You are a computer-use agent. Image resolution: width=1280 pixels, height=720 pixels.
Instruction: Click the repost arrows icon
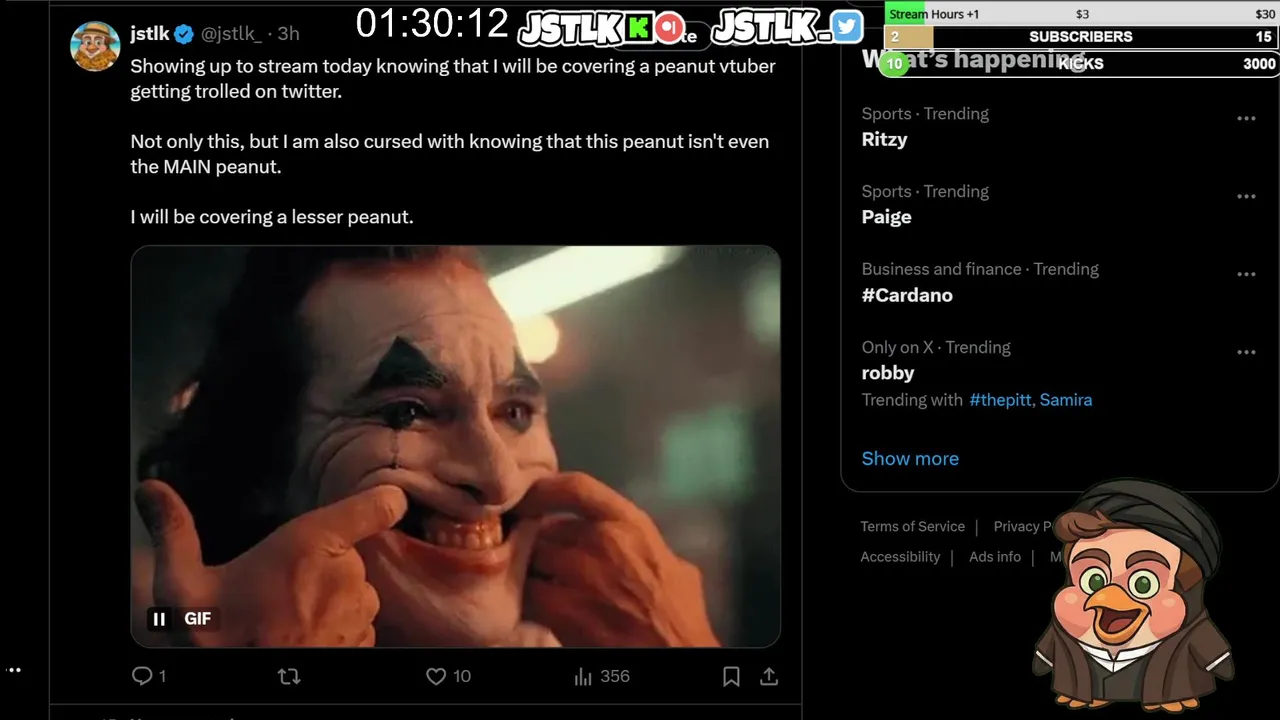click(289, 677)
